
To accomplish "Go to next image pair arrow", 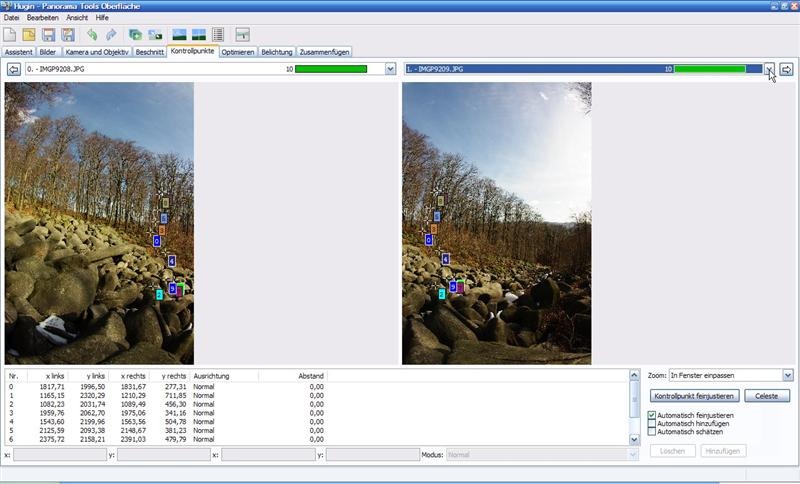I will click(786, 69).
